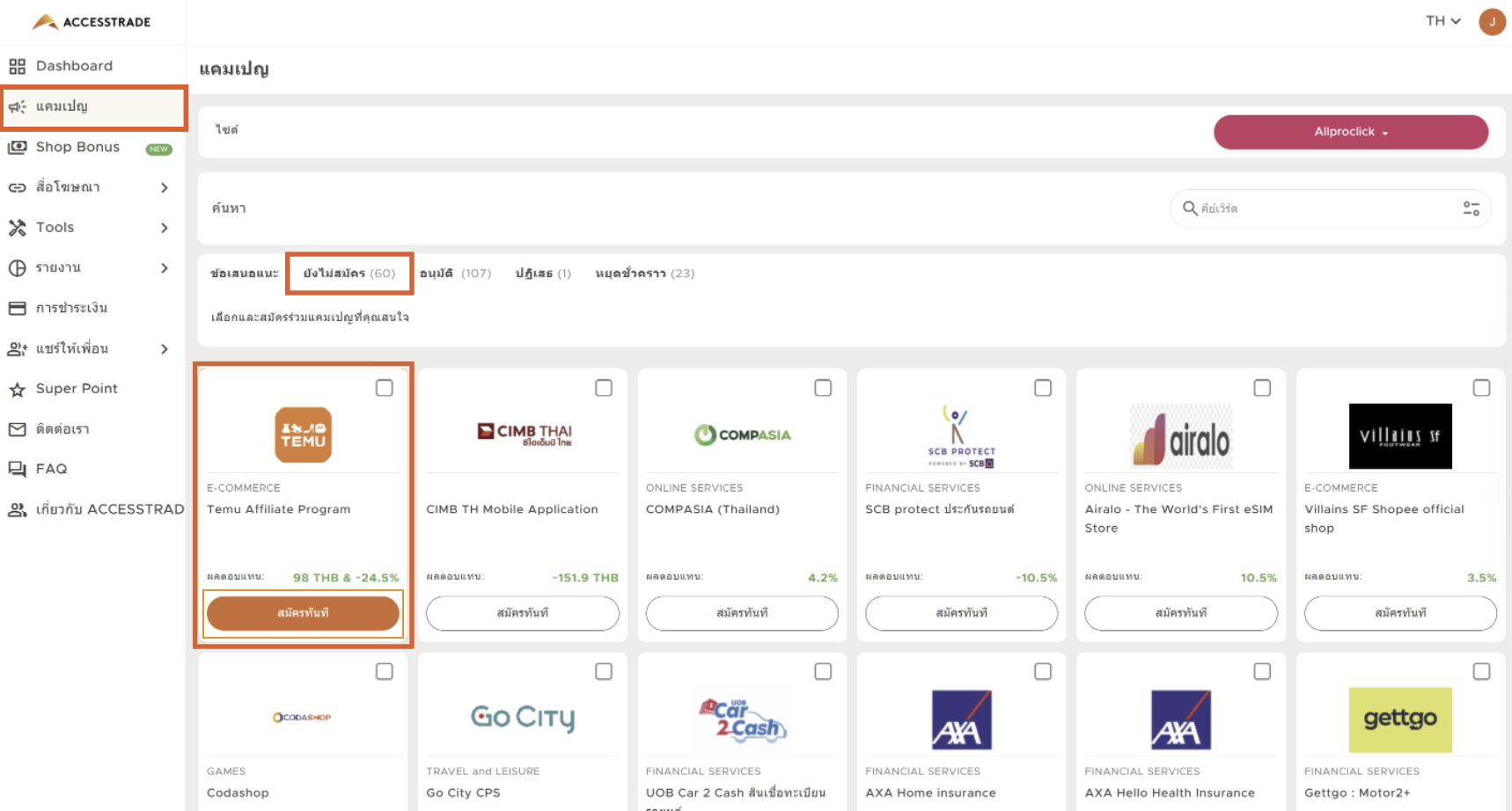Tick the SCB protect checkbox
The image size is (1512, 811).
coord(1043,388)
